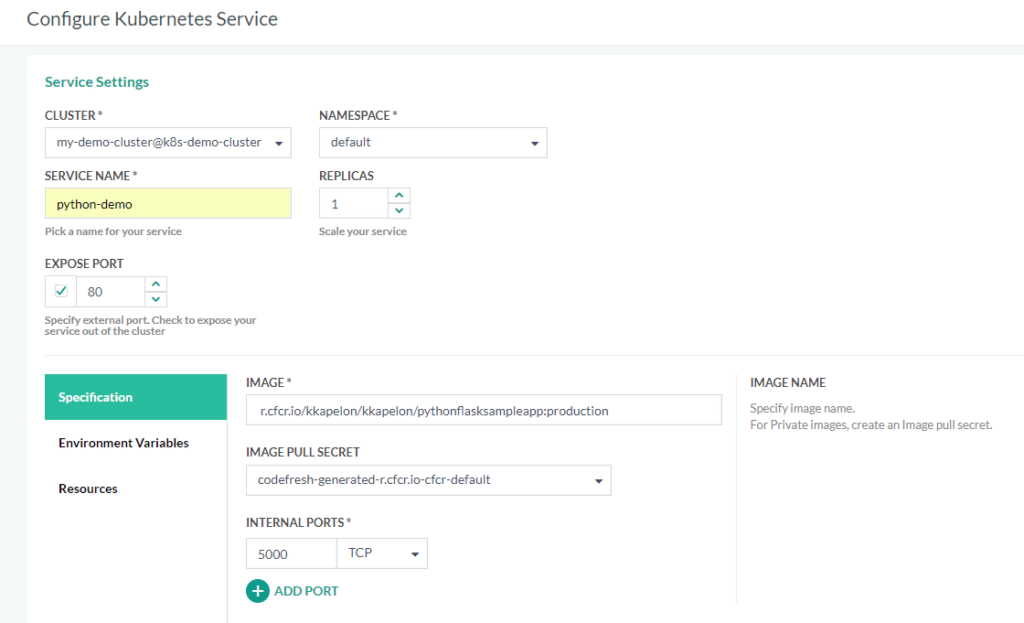Click the Service Name field containing python-demo
Viewport: 1024px width, 623px height.
pyautogui.click(x=167, y=202)
